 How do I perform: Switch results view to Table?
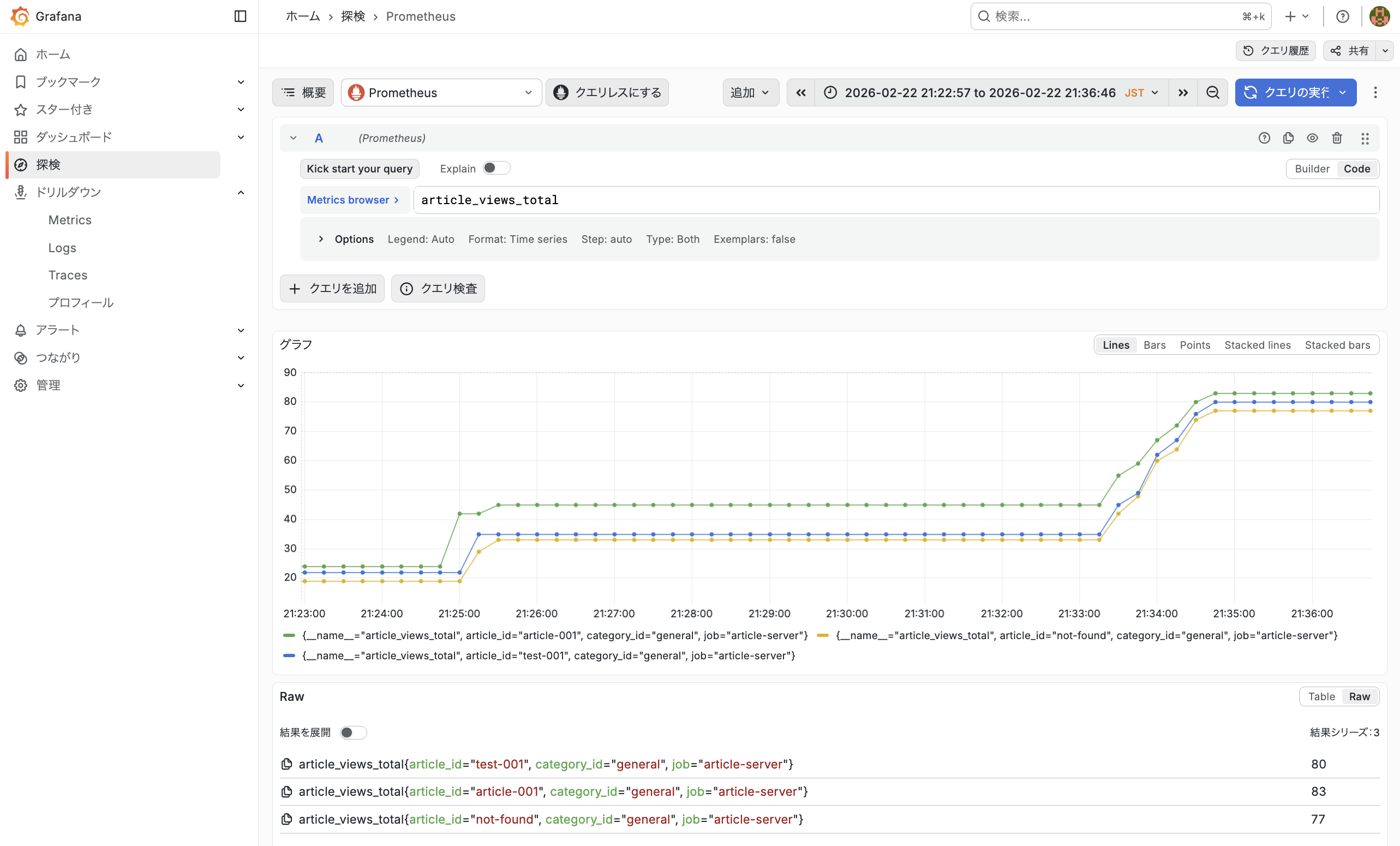point(1321,696)
